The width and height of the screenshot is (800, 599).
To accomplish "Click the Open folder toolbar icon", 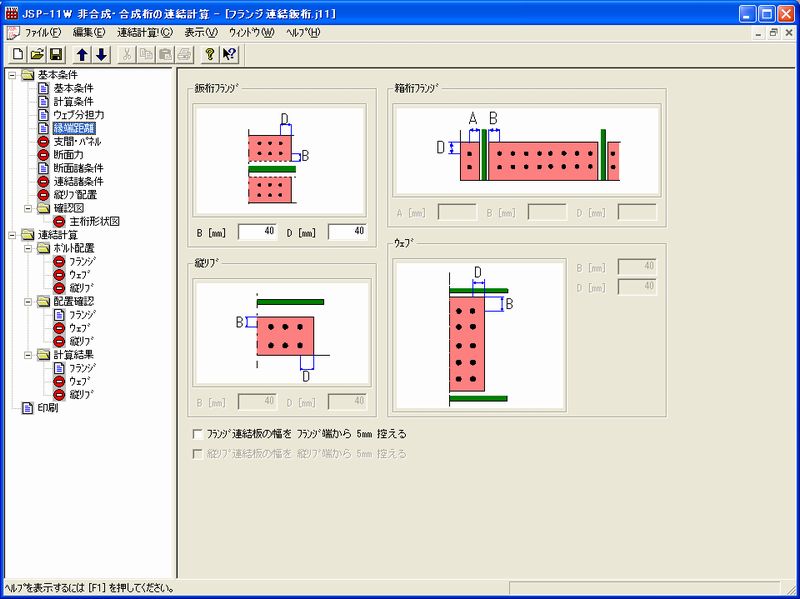I will pos(37,54).
